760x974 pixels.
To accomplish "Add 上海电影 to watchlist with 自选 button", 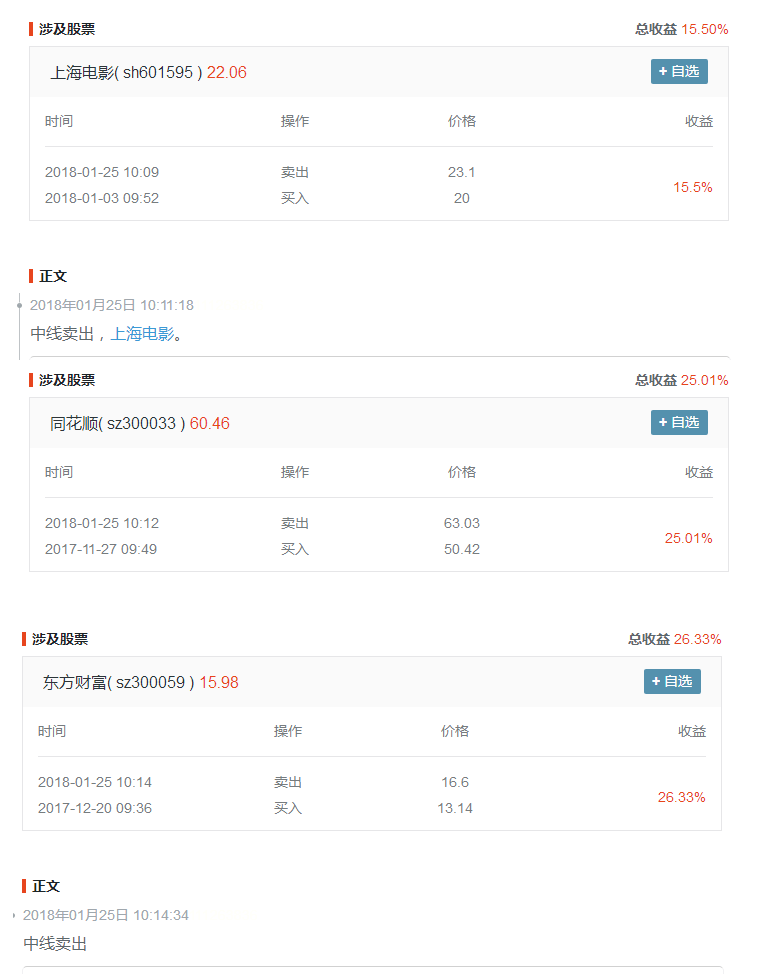I will (679, 71).
